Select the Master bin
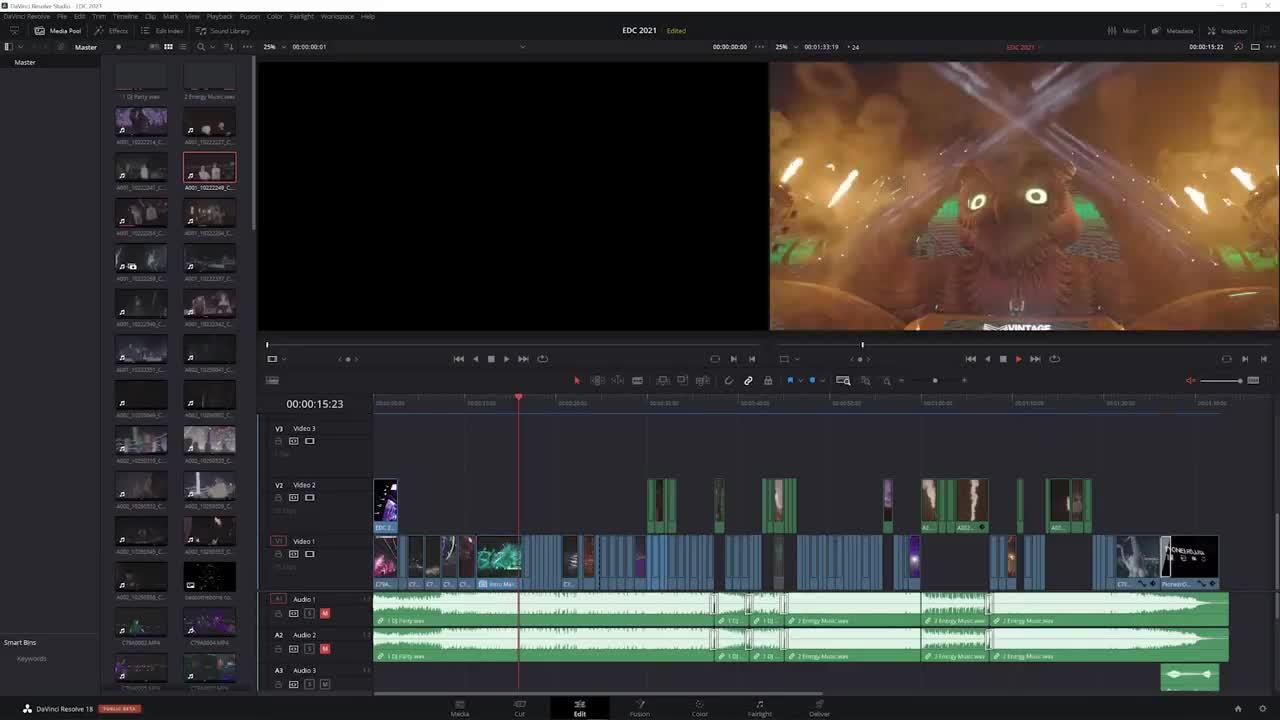 25,62
